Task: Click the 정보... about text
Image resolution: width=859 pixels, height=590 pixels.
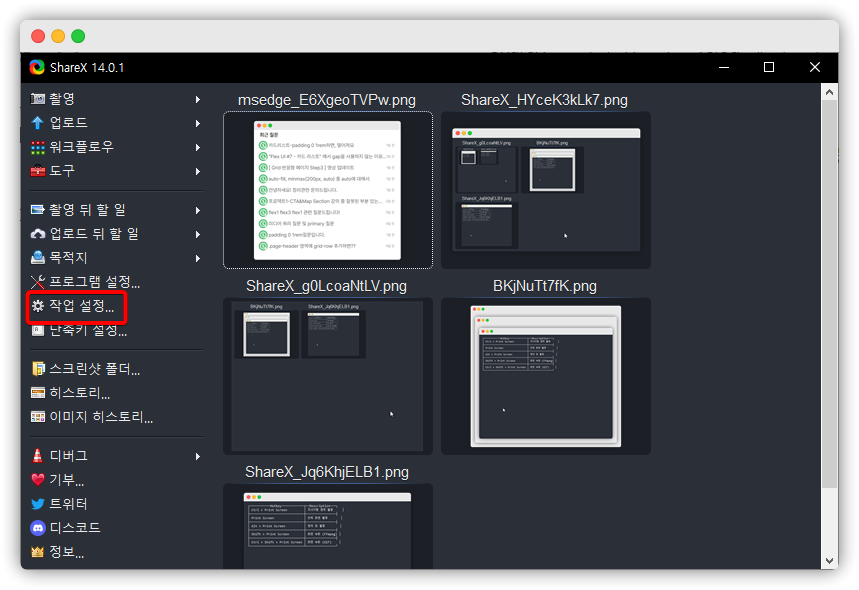Action: pos(67,552)
